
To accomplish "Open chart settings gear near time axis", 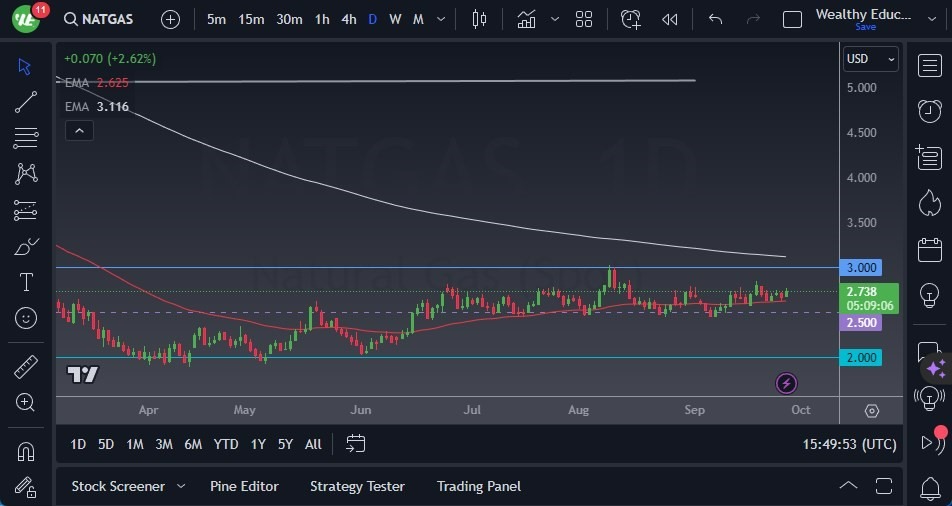I will pos(872,411).
